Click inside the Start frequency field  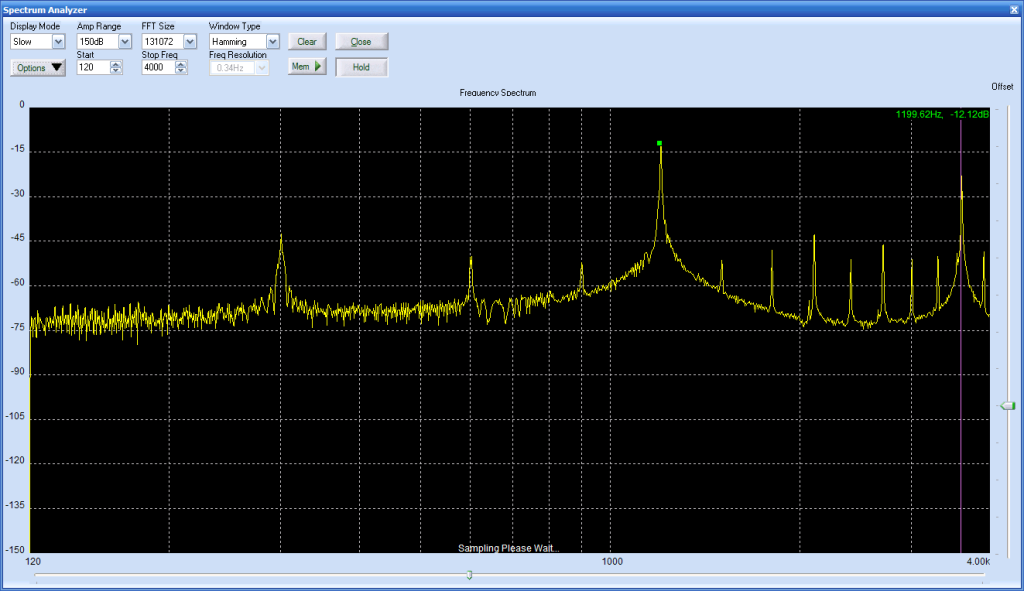click(93, 68)
